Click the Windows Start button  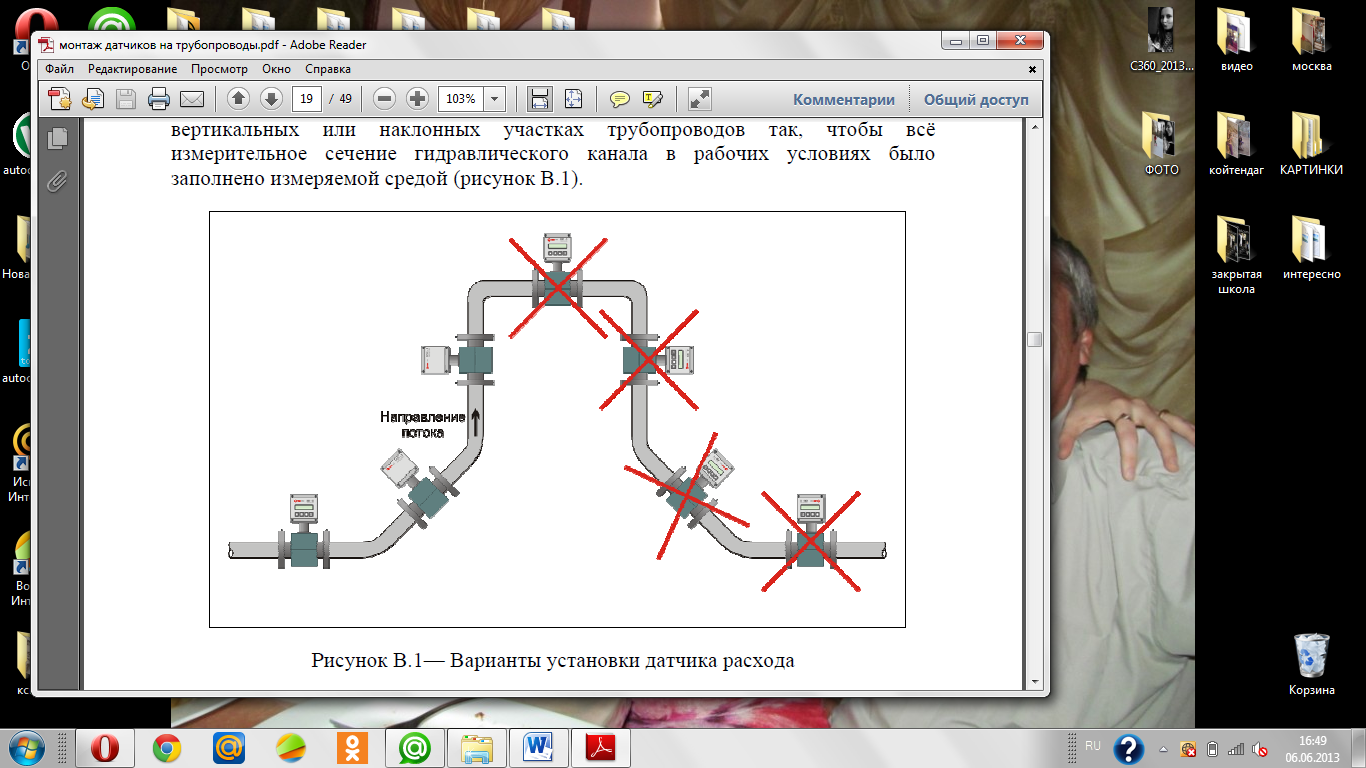(26, 747)
